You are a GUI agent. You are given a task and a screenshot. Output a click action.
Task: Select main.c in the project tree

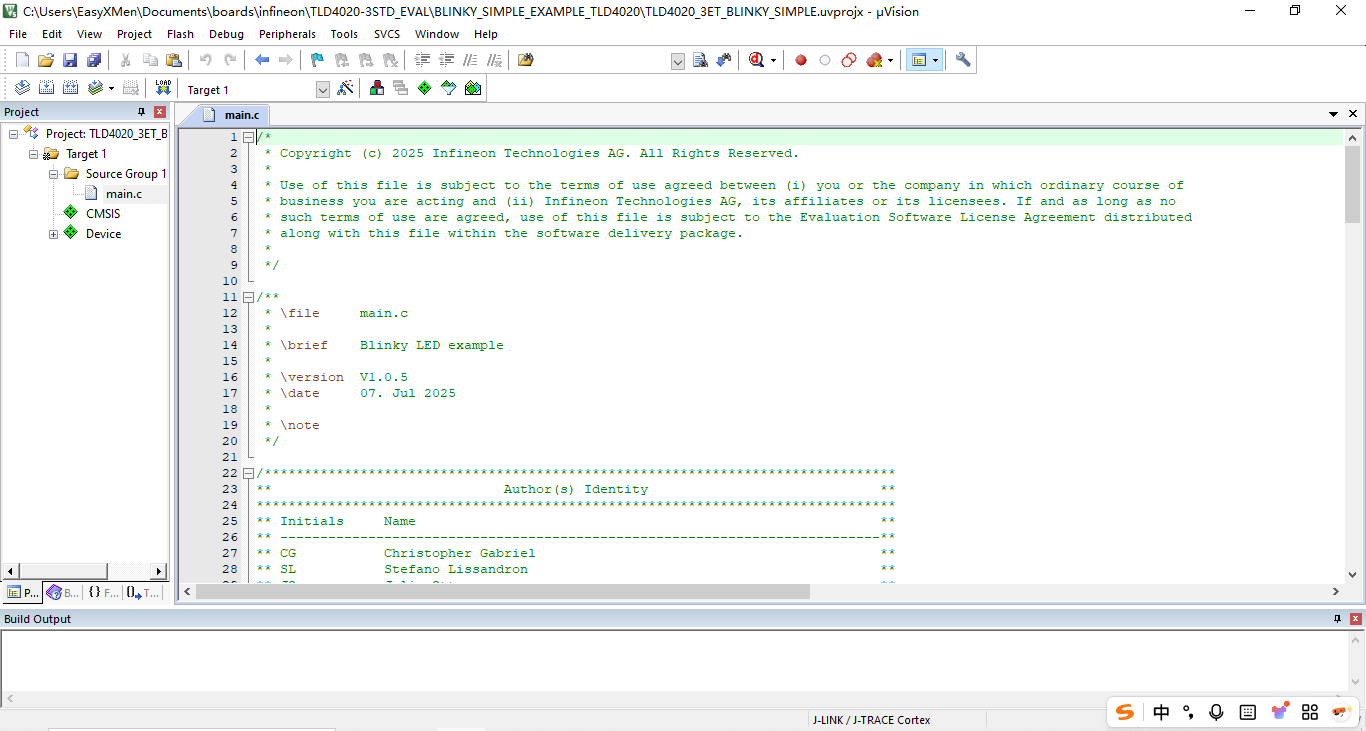(124, 194)
